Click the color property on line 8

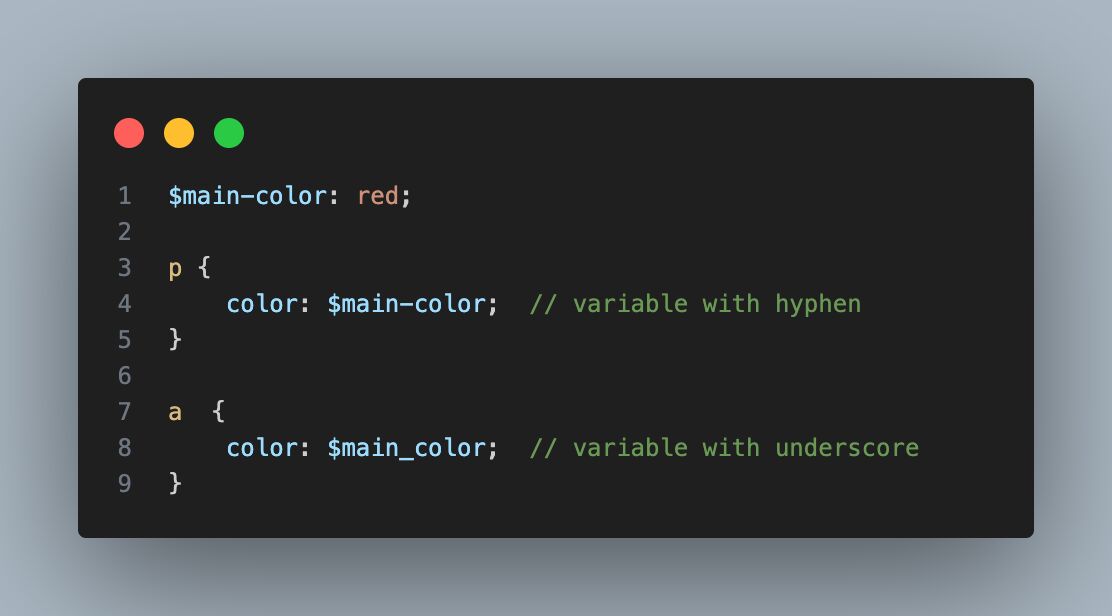coord(262,448)
